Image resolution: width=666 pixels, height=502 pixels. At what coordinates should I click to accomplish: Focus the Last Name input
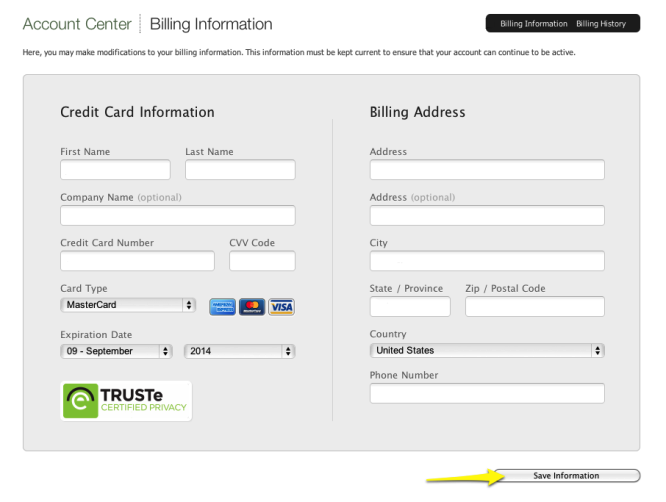[240, 170]
